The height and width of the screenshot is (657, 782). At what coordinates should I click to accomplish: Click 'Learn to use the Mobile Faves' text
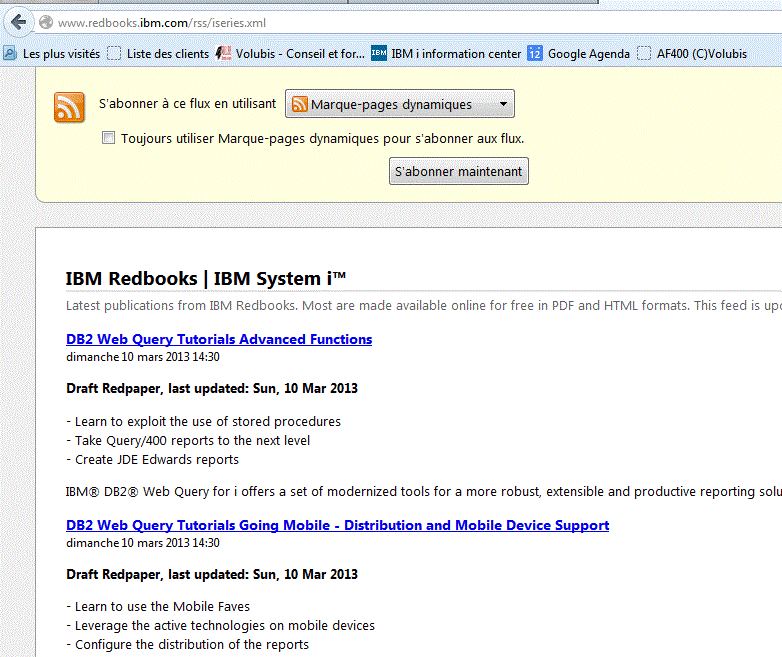coord(158,607)
